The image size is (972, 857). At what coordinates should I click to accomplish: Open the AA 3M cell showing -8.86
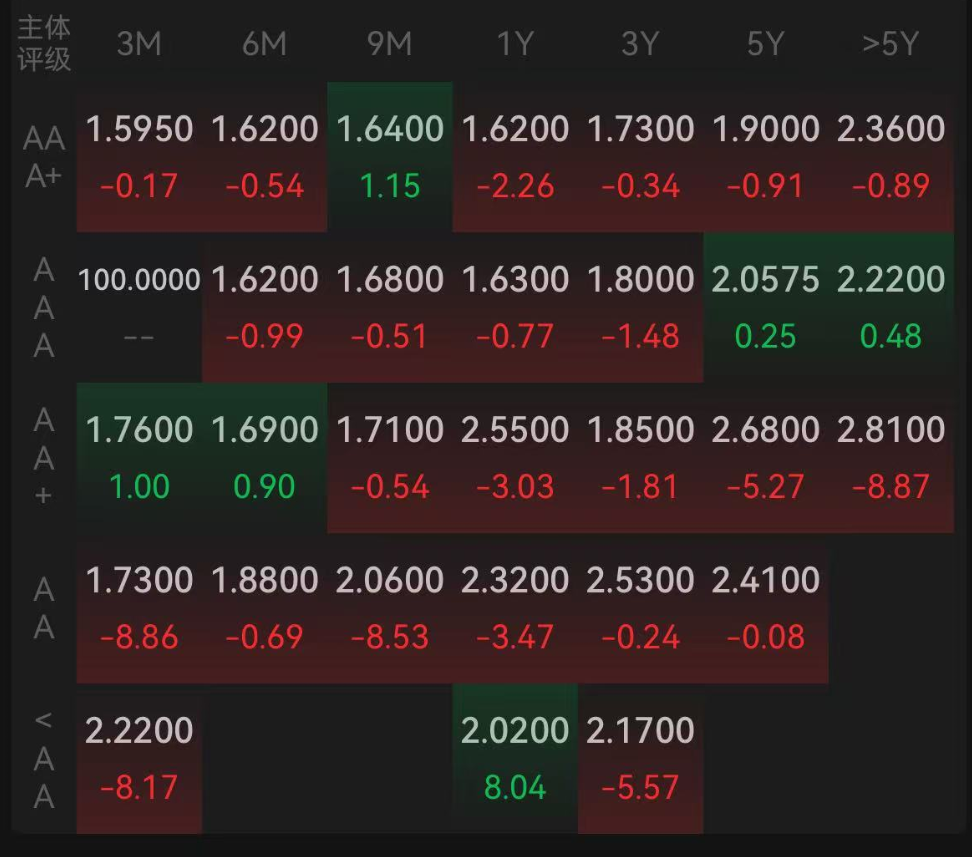coord(139,608)
